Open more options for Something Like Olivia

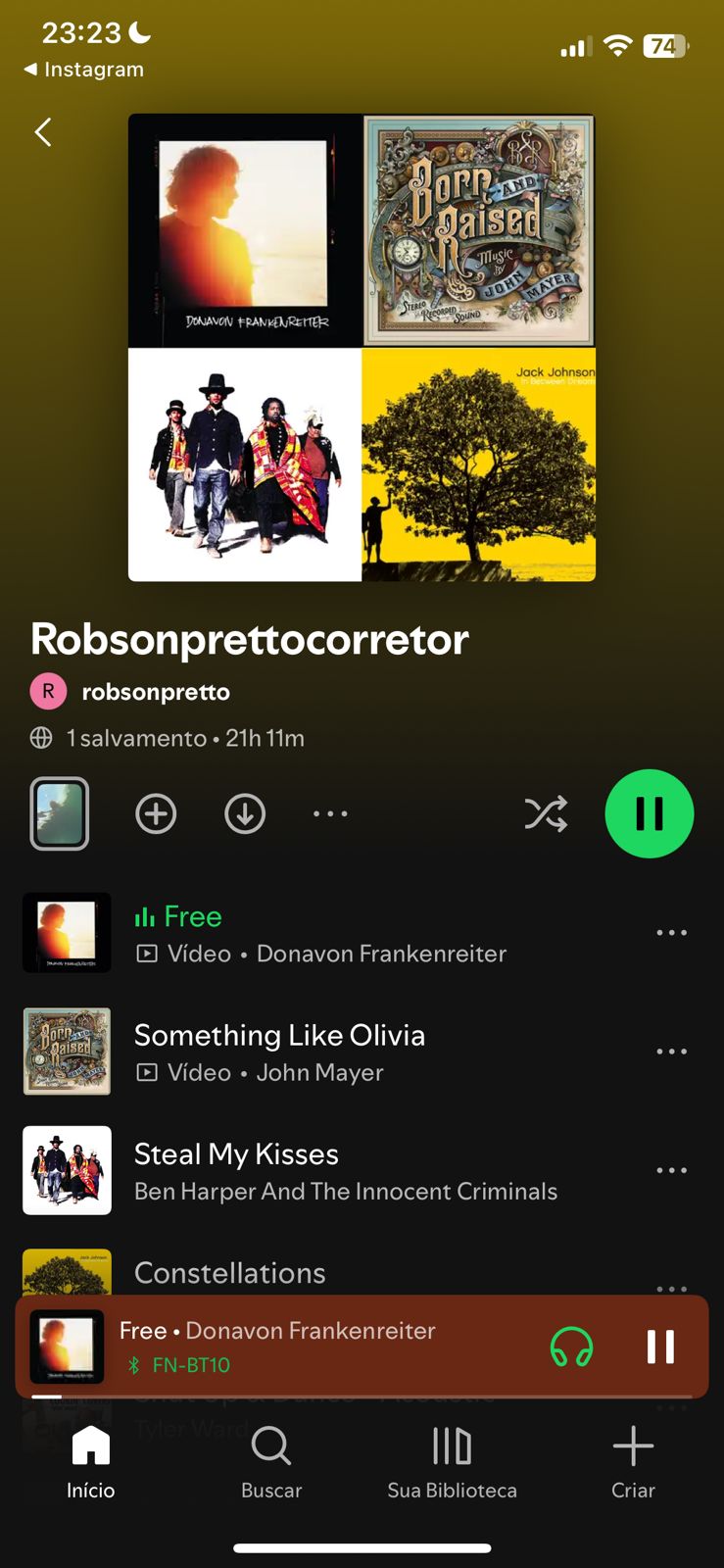[x=672, y=1052]
